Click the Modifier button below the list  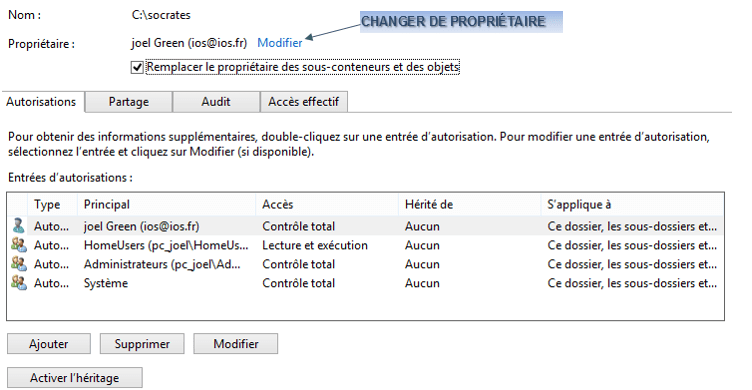(x=235, y=344)
